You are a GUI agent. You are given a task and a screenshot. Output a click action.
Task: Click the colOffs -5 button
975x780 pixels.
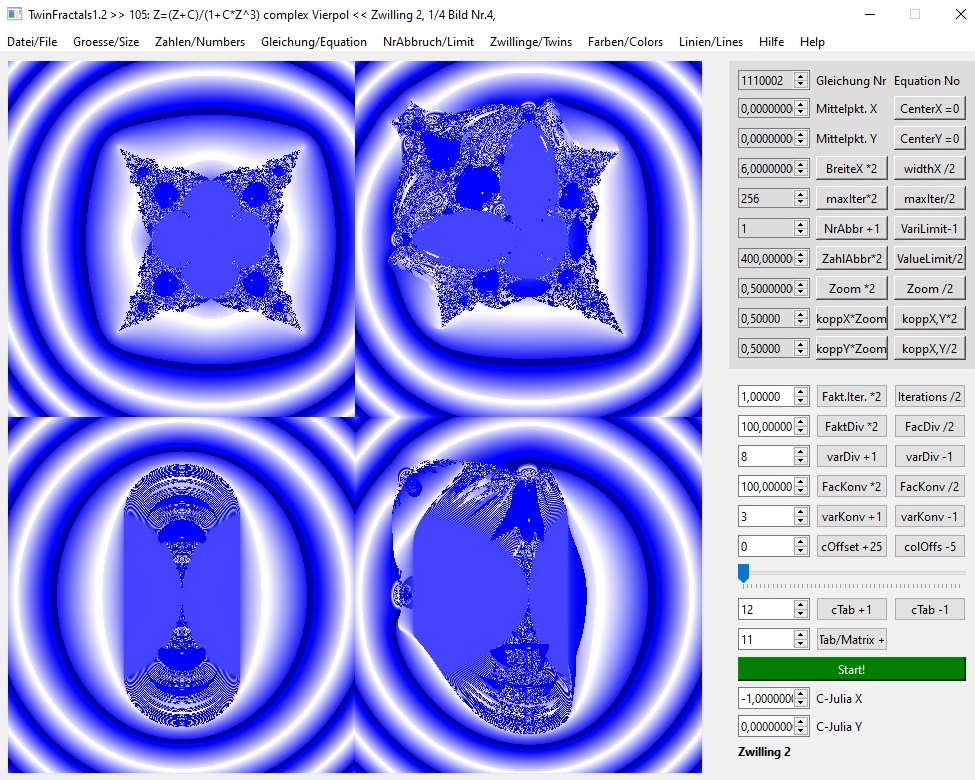(930, 546)
